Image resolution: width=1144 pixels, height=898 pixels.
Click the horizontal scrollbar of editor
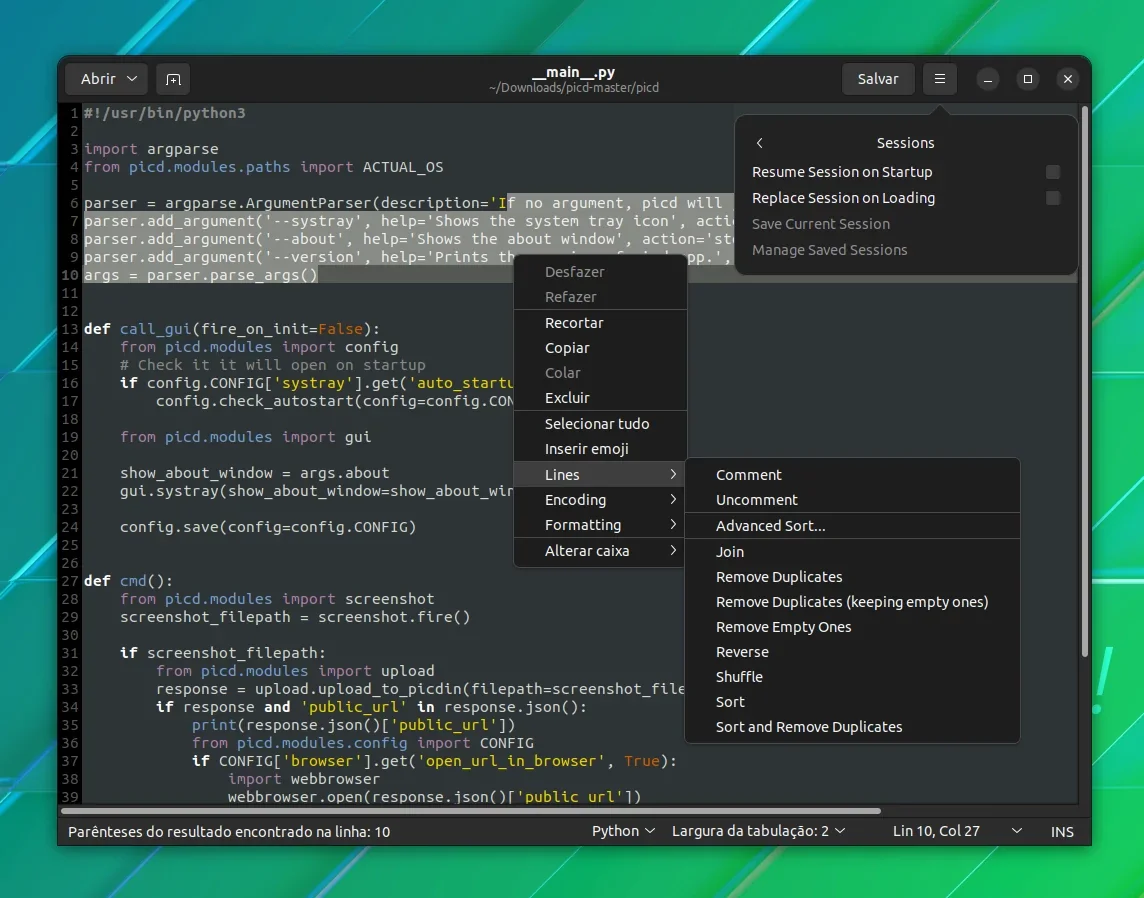click(x=471, y=810)
